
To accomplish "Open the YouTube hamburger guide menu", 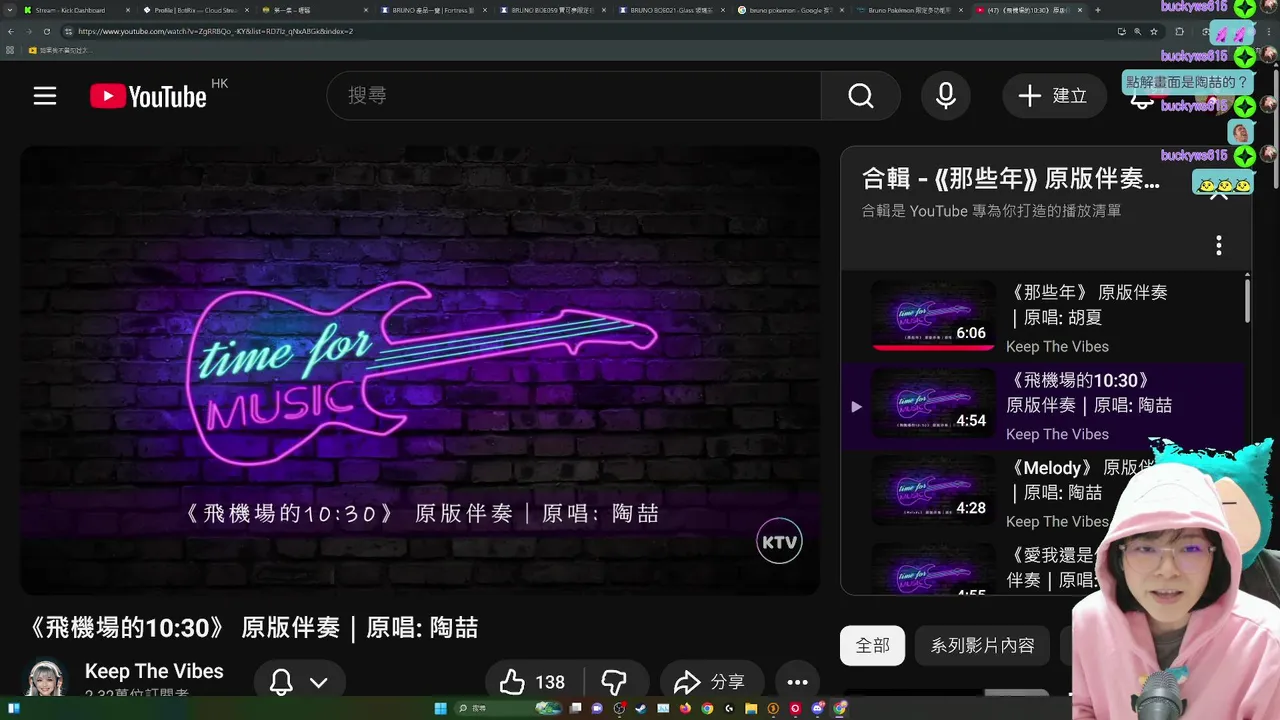I will (45, 96).
